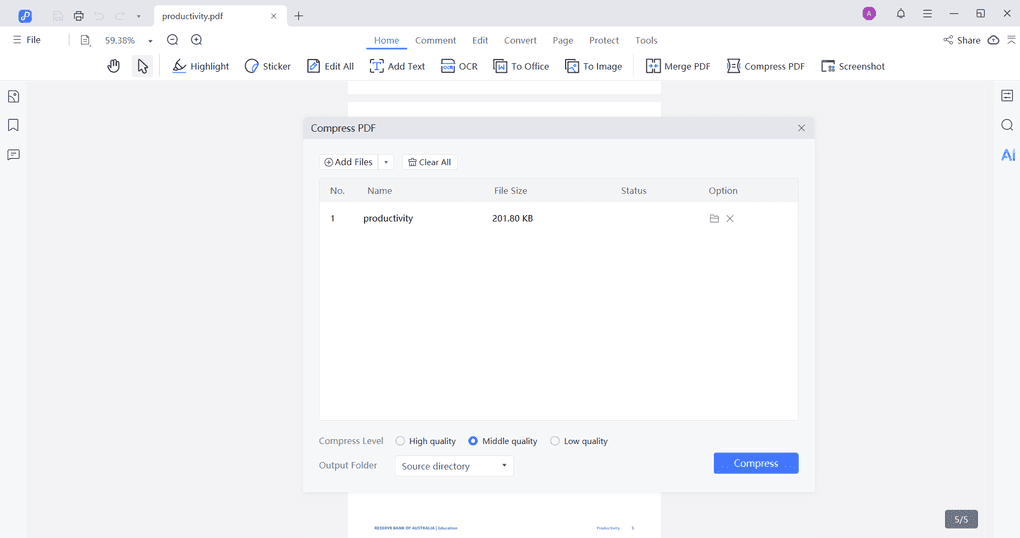Open the AI assistant panel

click(1008, 155)
